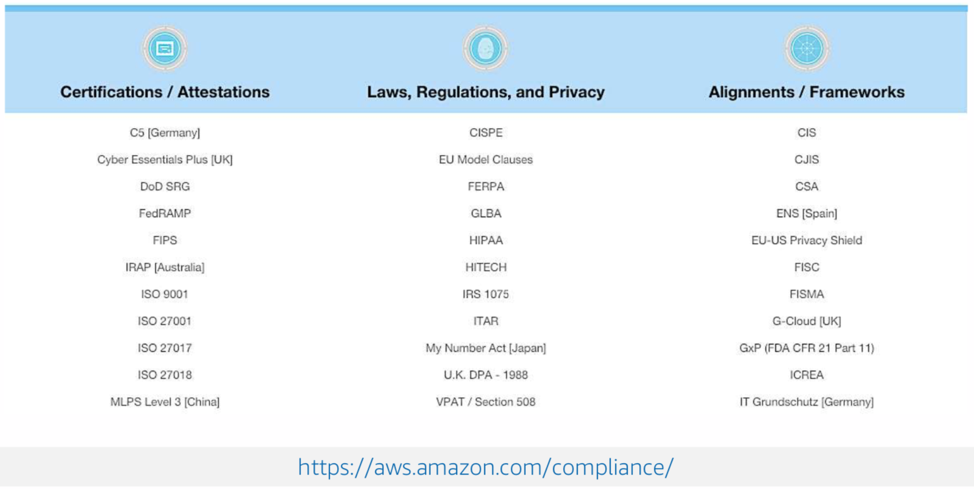Click the Alignments / Frameworks circular icon
974x489 pixels.
806,48
